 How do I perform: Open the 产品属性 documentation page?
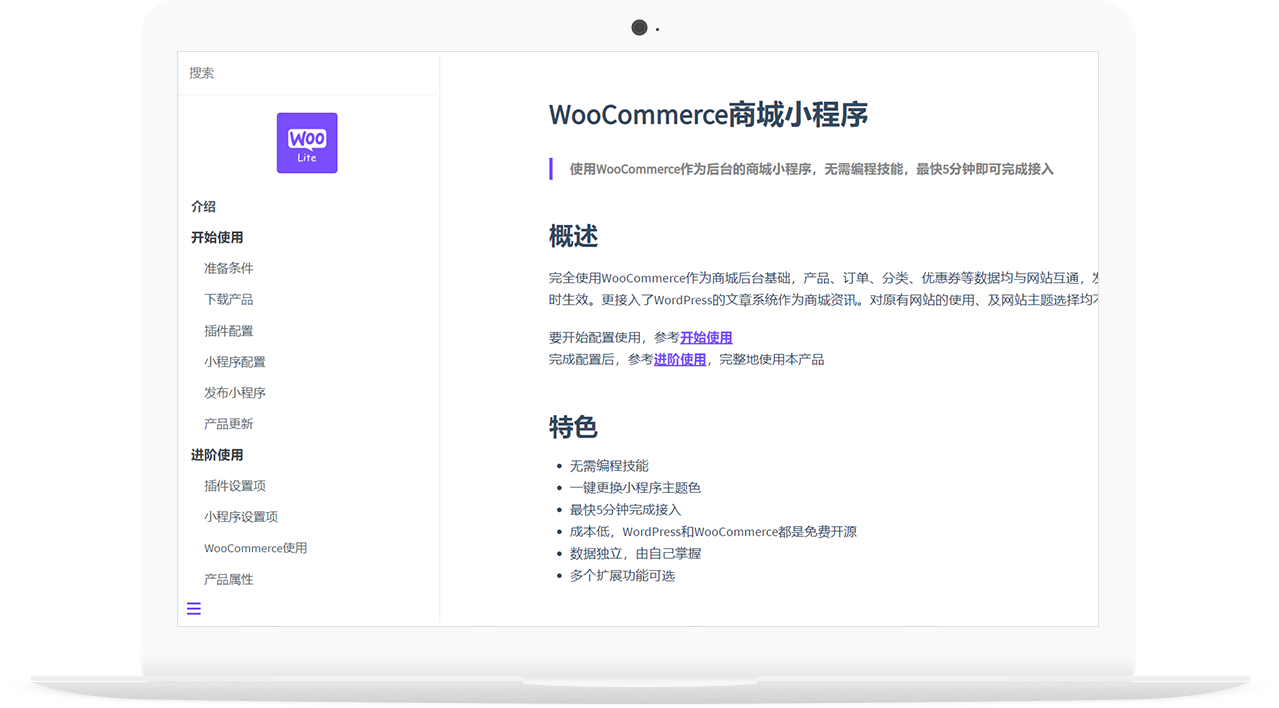pos(228,579)
